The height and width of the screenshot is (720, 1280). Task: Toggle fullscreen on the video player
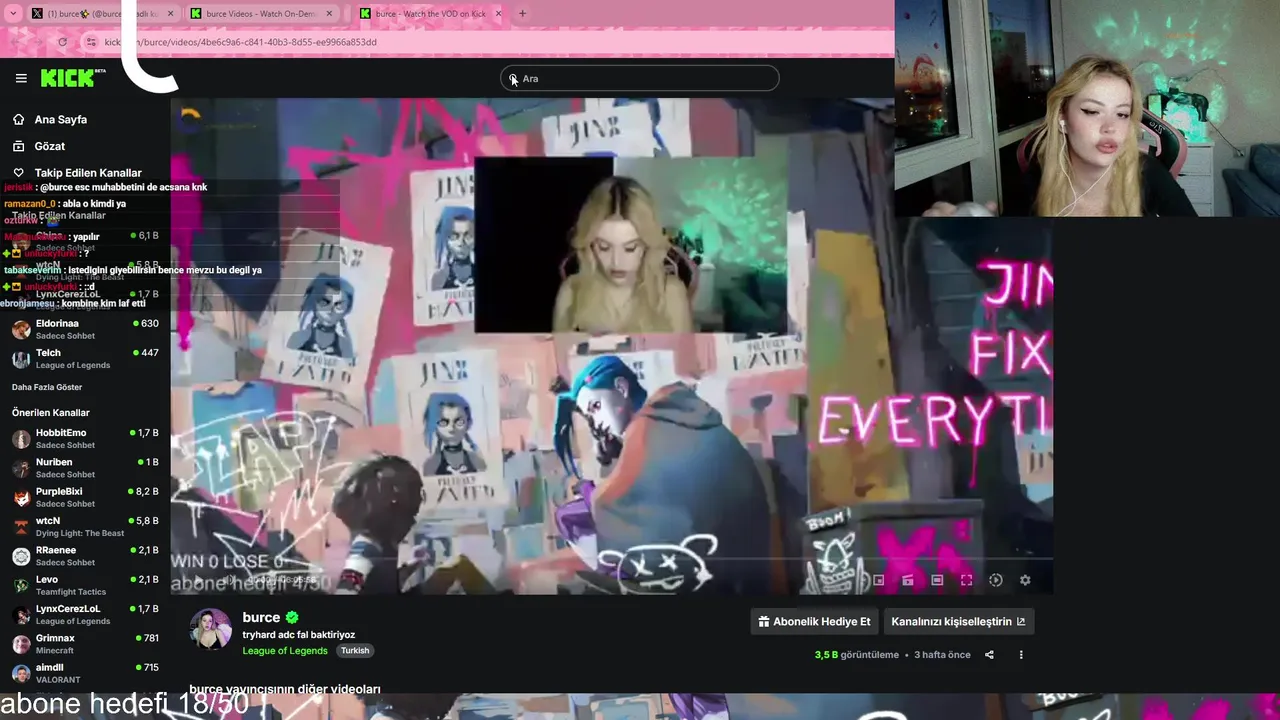966,580
